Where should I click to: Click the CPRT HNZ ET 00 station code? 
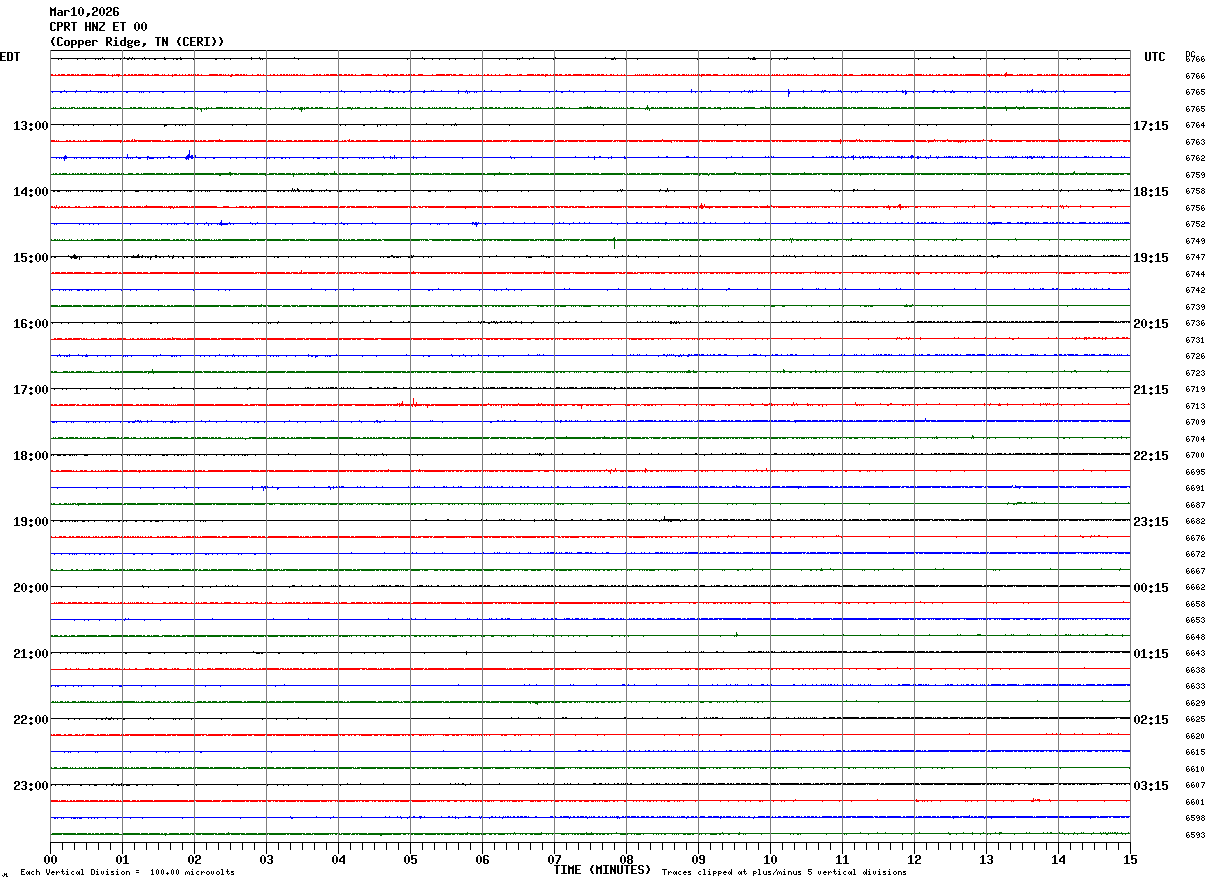(x=98, y=27)
